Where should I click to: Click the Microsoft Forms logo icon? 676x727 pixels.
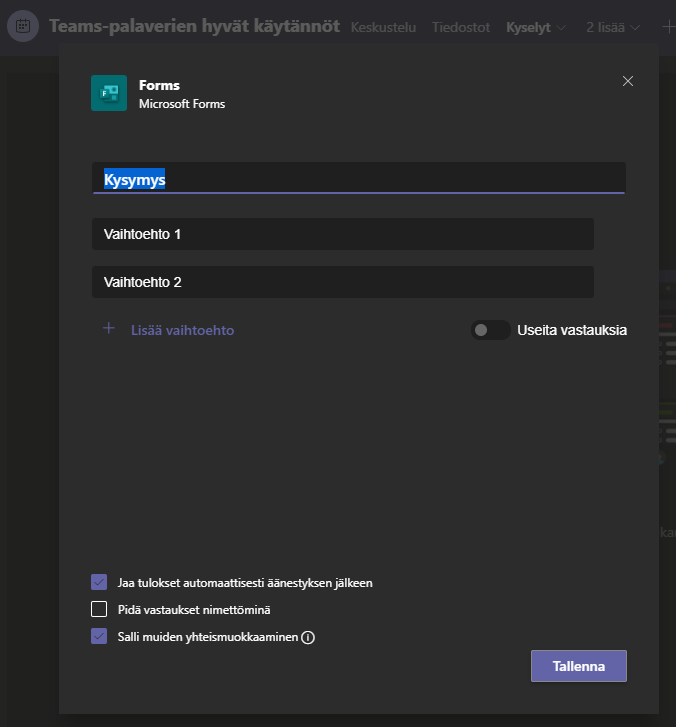pos(109,93)
